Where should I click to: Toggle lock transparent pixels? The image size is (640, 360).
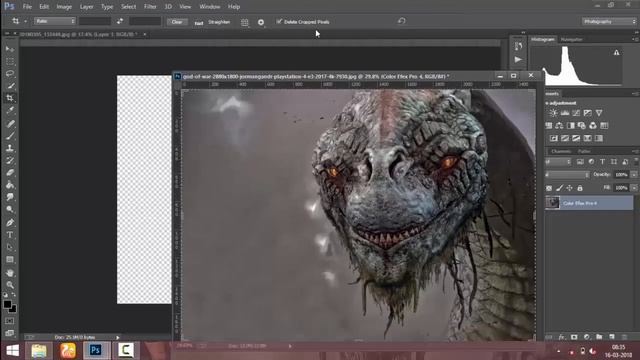tap(549, 188)
